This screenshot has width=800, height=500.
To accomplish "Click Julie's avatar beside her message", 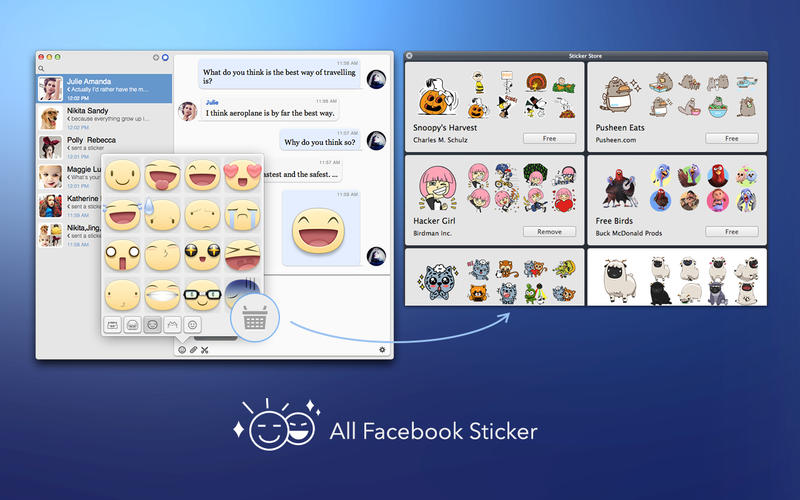I will pos(187,111).
